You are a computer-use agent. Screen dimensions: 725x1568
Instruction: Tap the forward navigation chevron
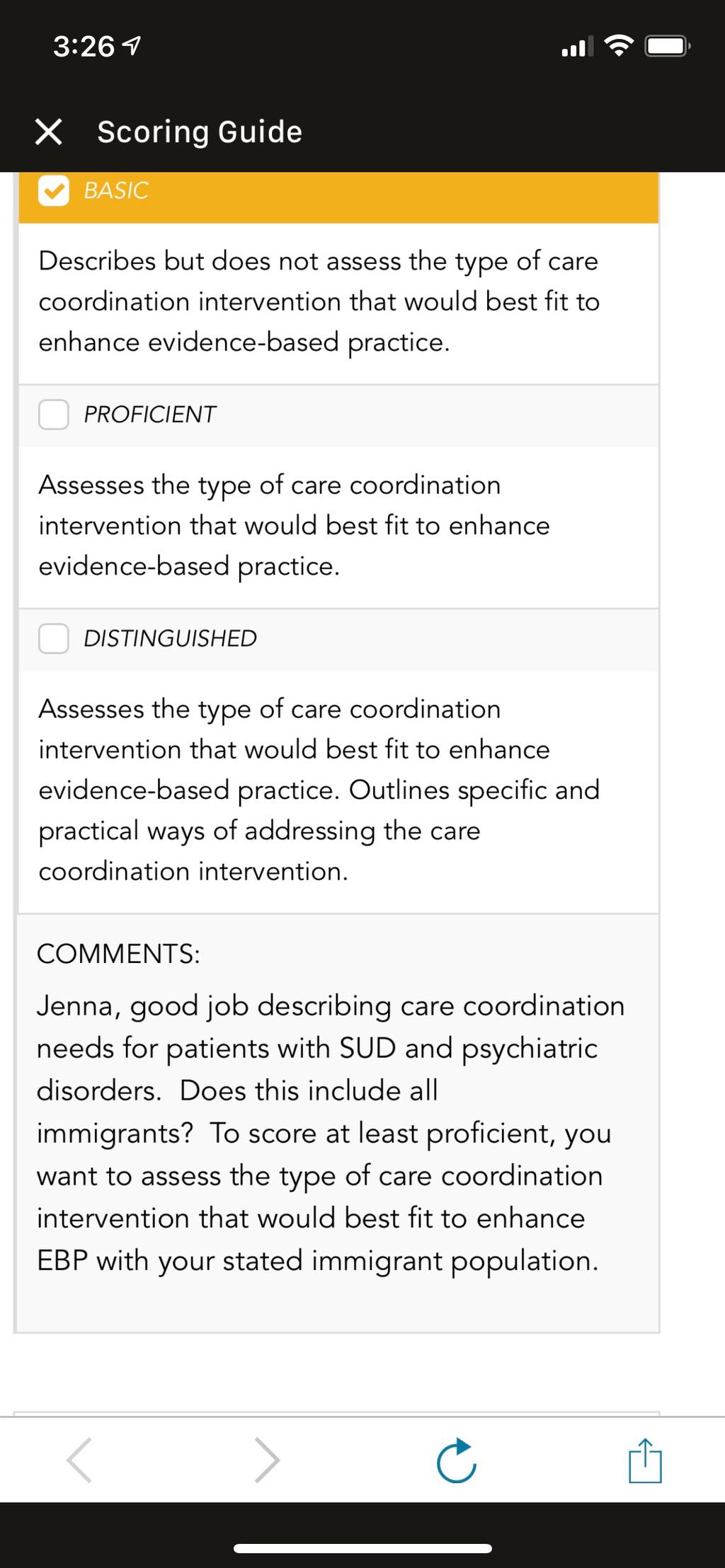[267, 1460]
